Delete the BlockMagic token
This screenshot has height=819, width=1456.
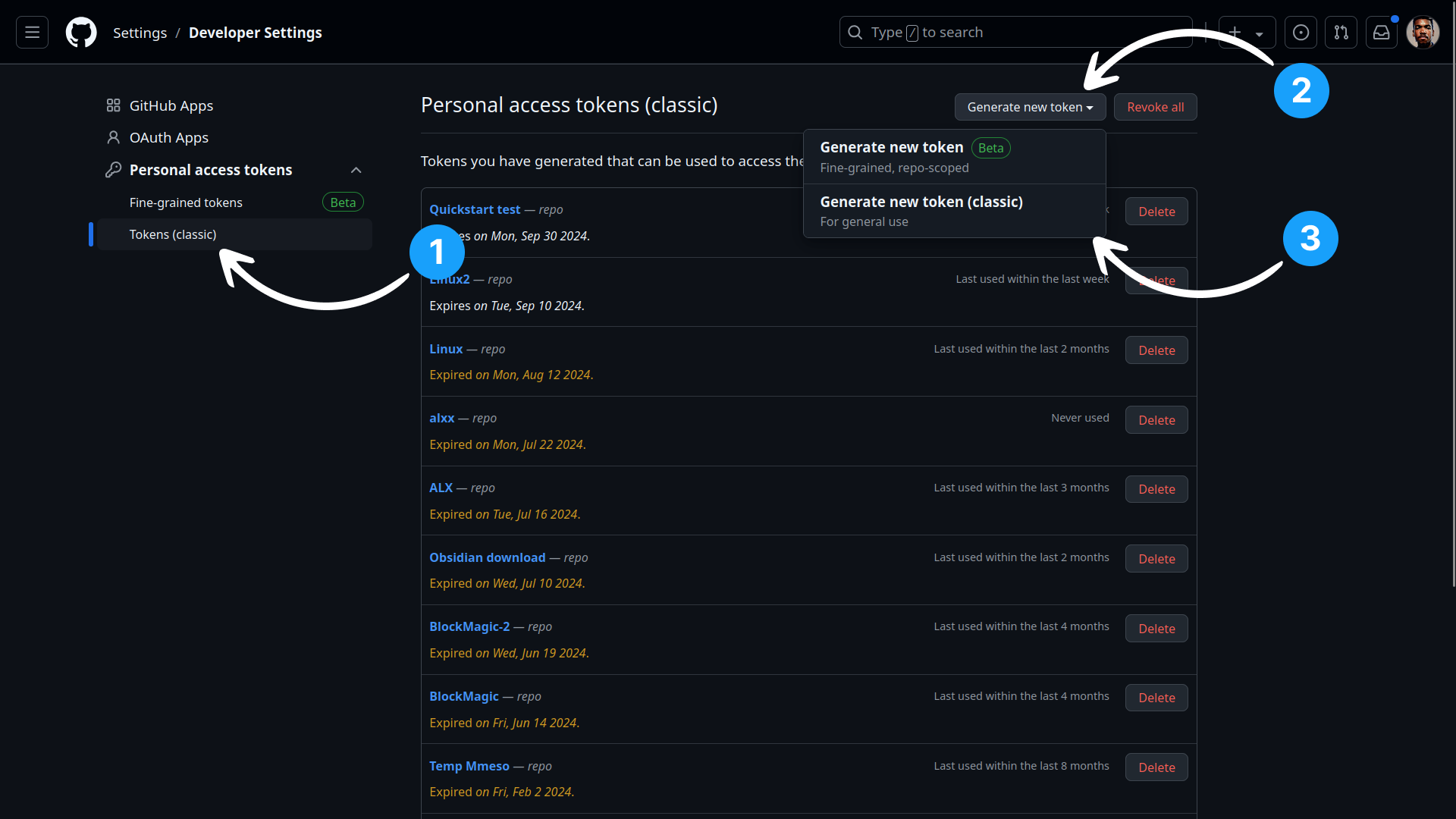(1156, 698)
